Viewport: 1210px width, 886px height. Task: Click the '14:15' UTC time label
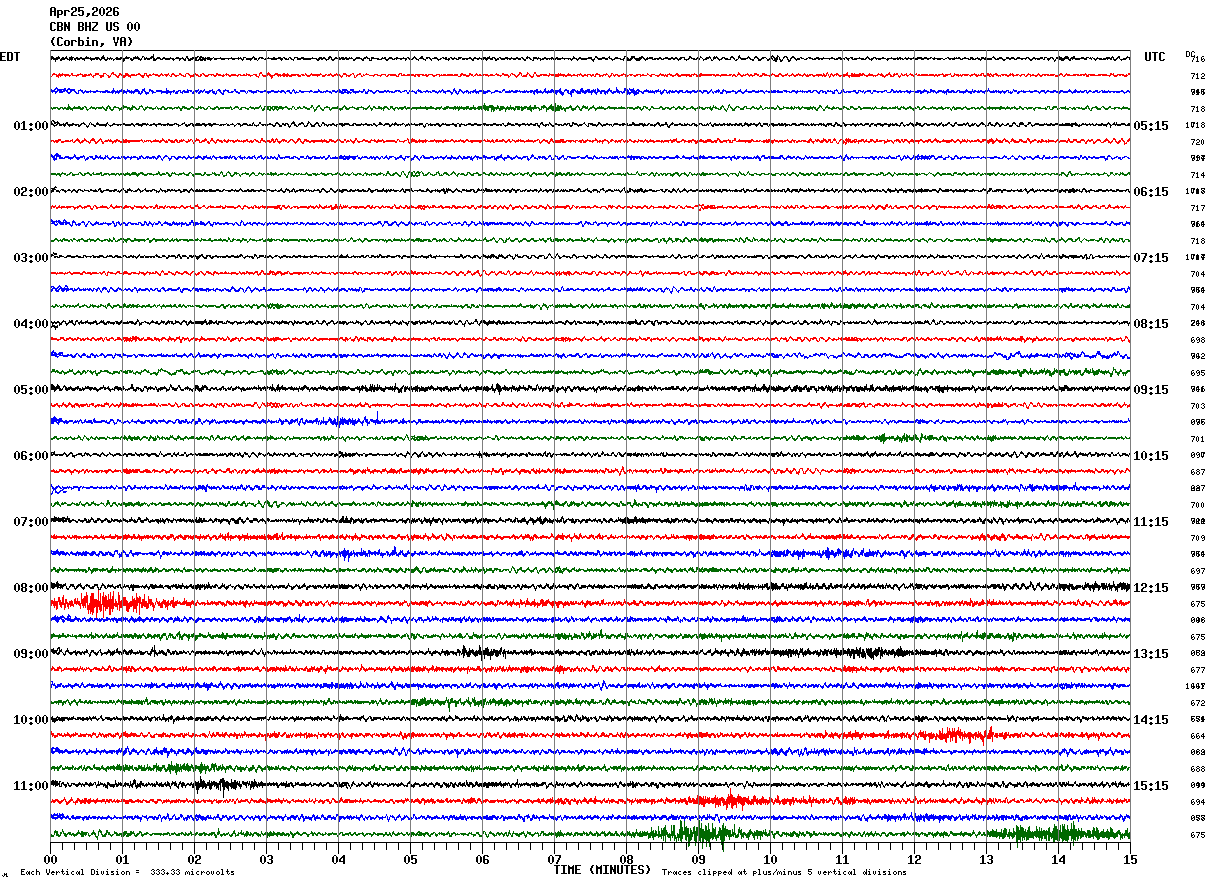pos(1151,720)
